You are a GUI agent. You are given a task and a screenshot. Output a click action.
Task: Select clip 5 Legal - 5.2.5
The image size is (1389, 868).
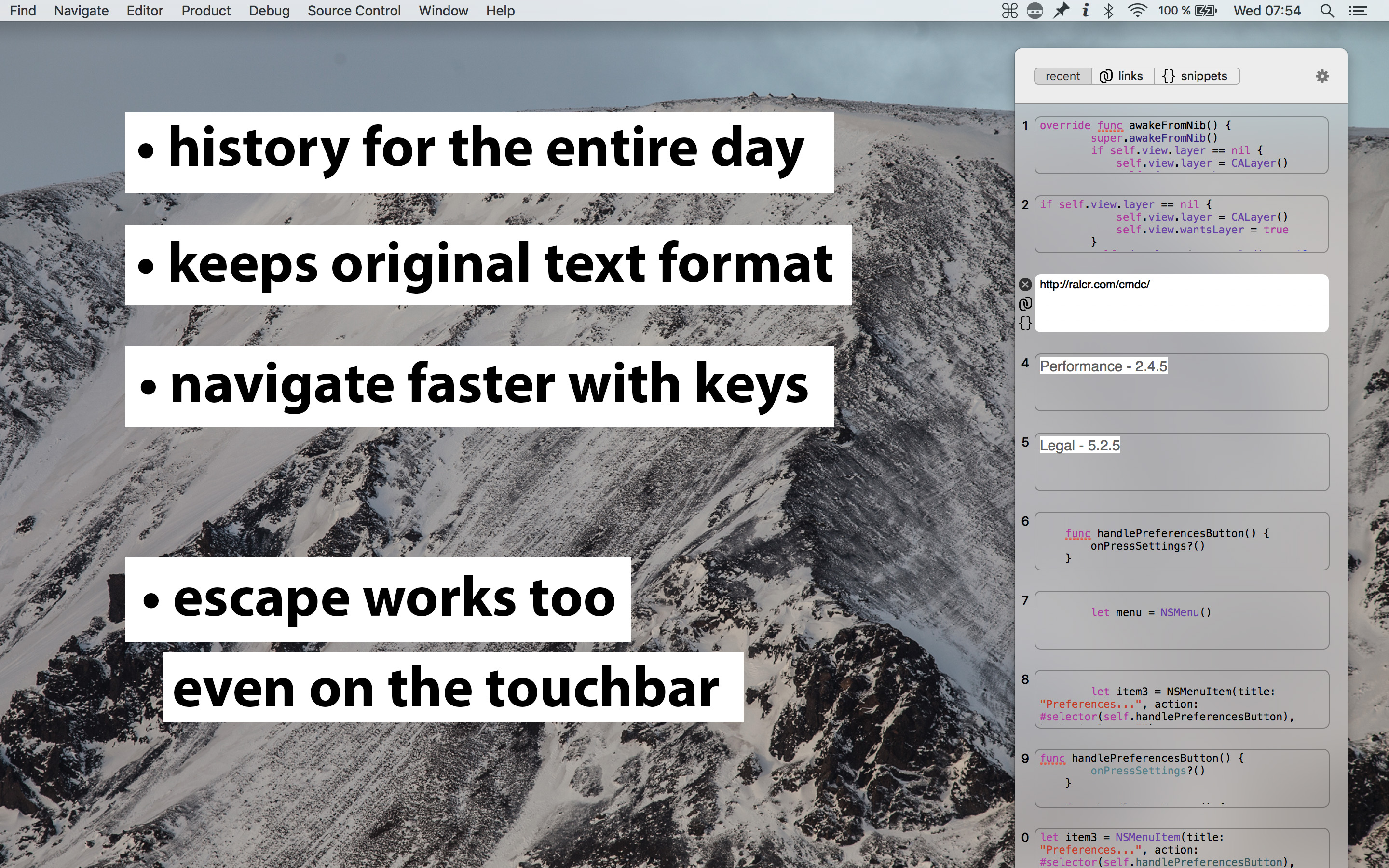coord(1181,461)
